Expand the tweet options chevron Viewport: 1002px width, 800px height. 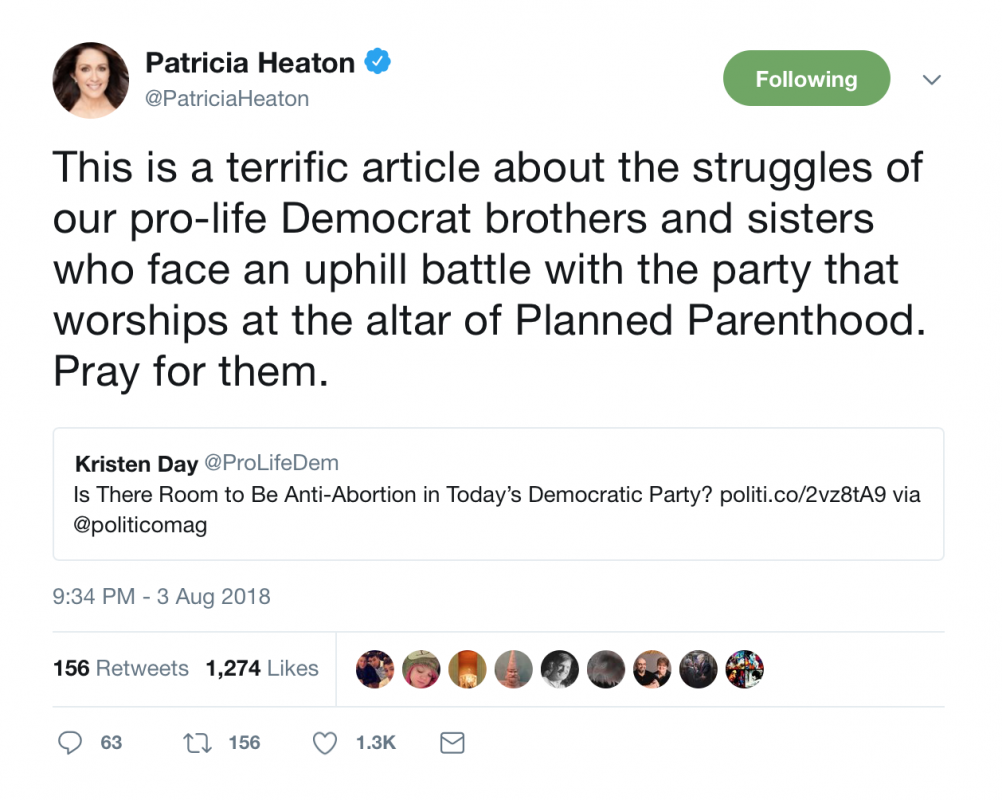point(932,80)
